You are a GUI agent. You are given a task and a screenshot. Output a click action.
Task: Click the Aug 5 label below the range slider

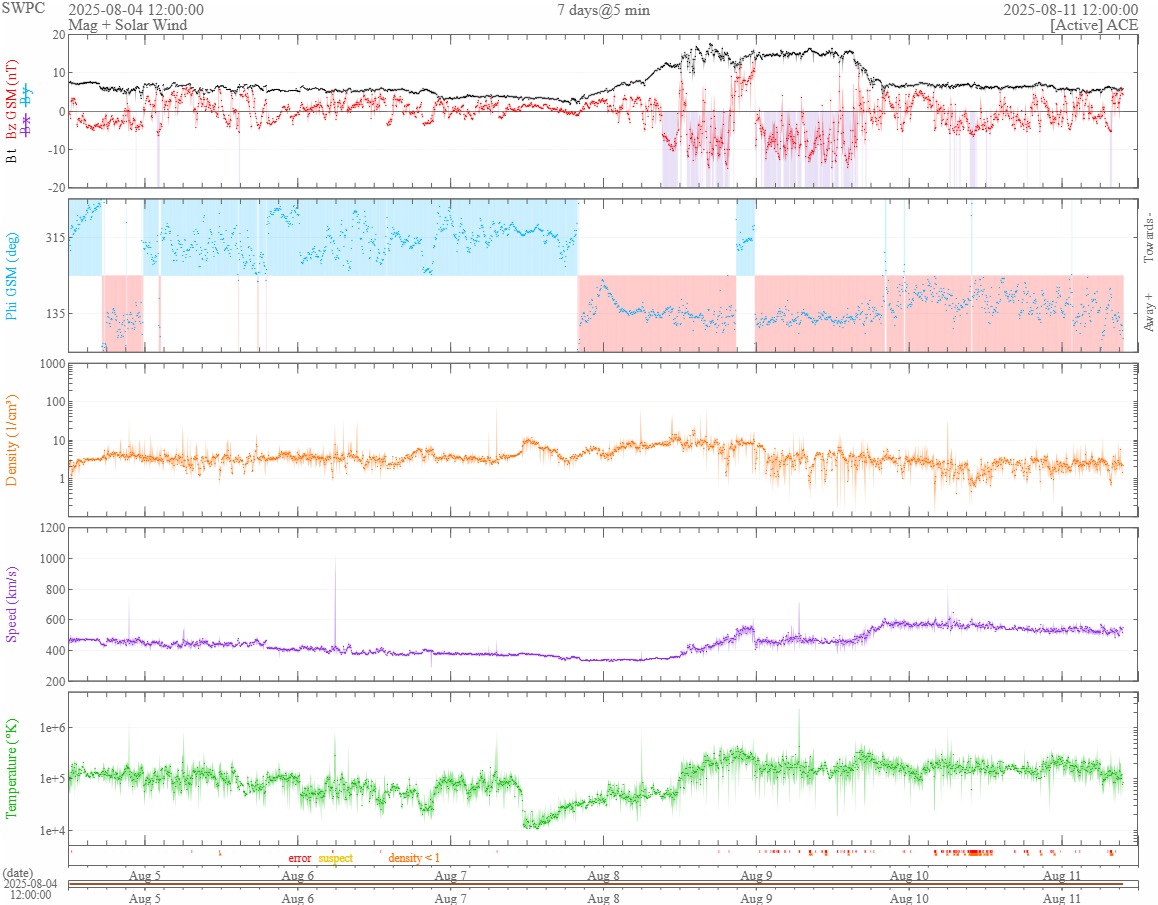click(145, 898)
